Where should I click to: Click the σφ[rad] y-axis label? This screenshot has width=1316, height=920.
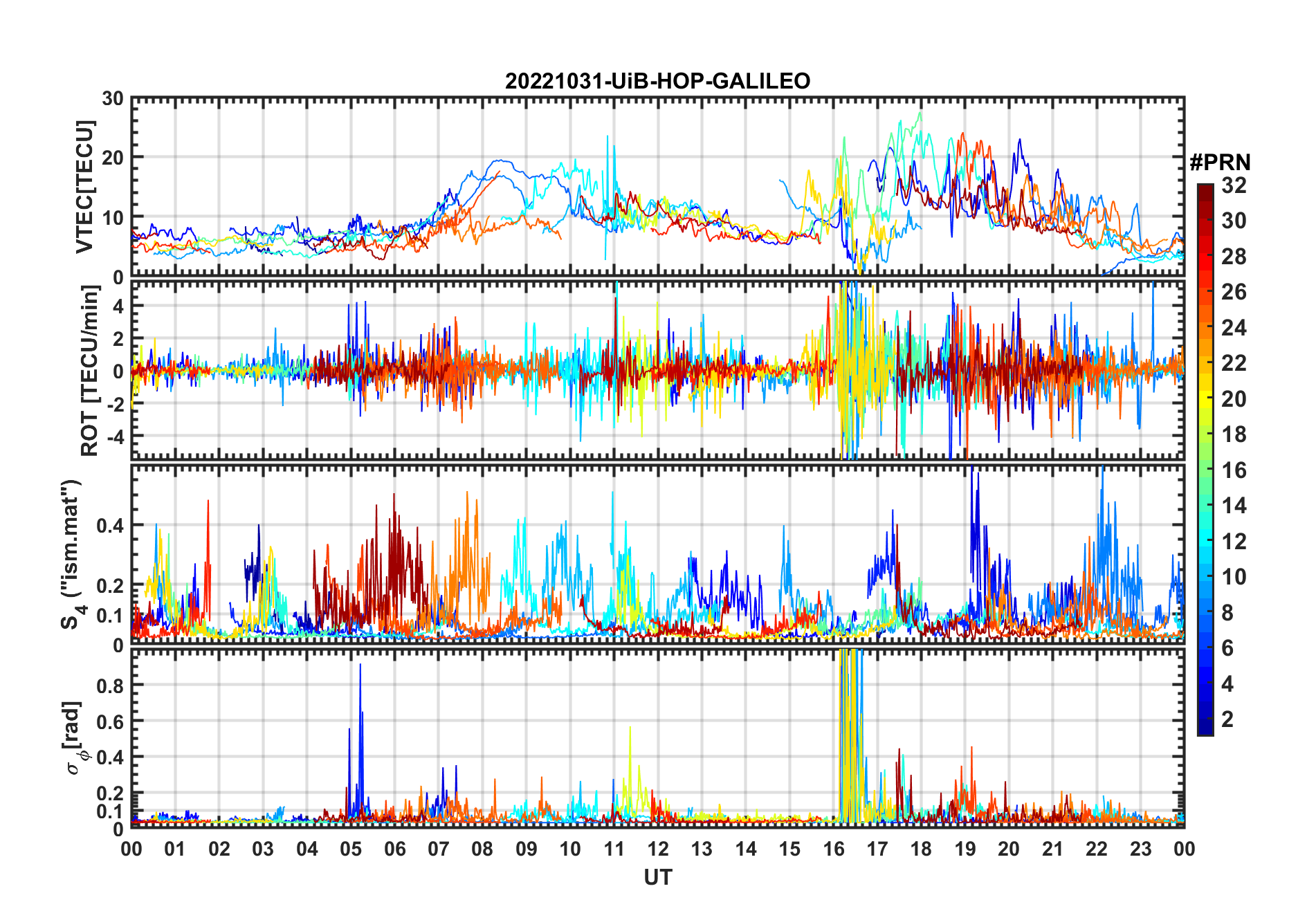point(75,738)
